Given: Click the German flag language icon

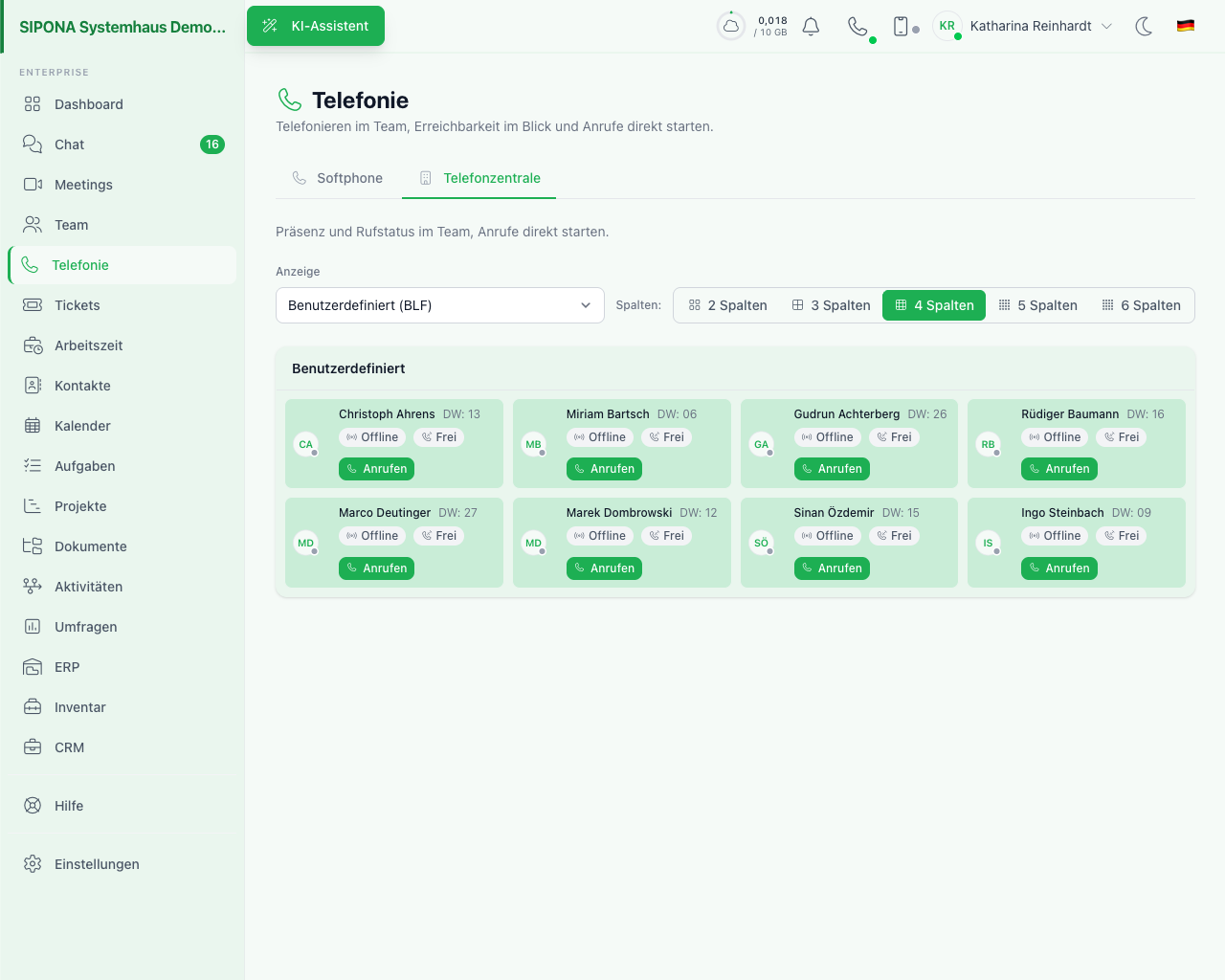Looking at the screenshot, I should point(1186,26).
